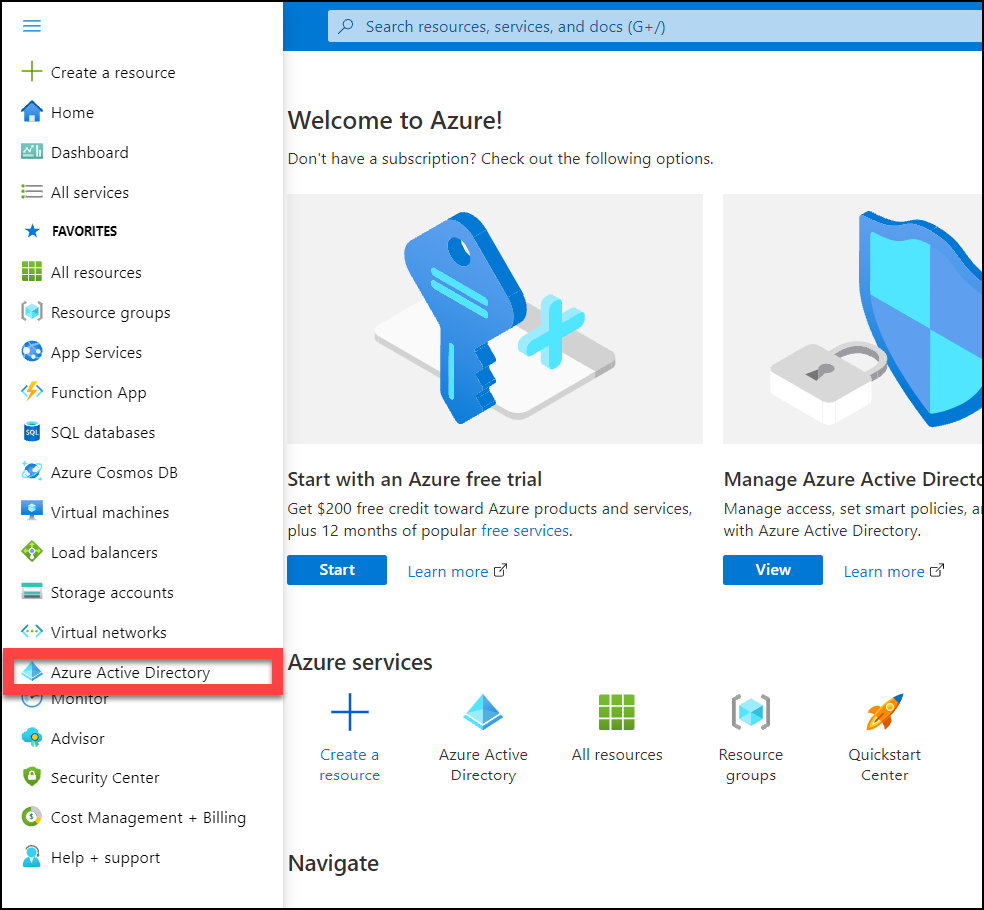984x910 pixels.
Task: Click the Azure Active Directory pyramid icon in sidebar
Action: pos(31,672)
